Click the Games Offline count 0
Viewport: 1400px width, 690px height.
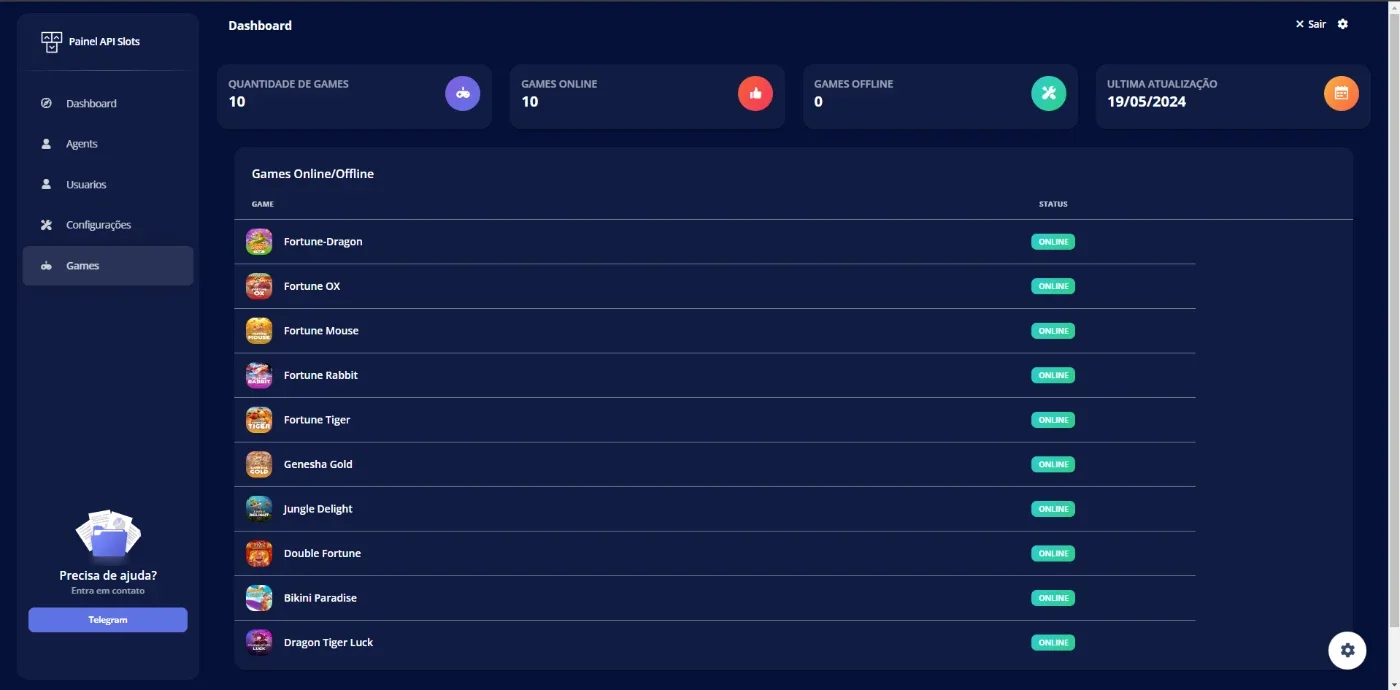pos(818,102)
